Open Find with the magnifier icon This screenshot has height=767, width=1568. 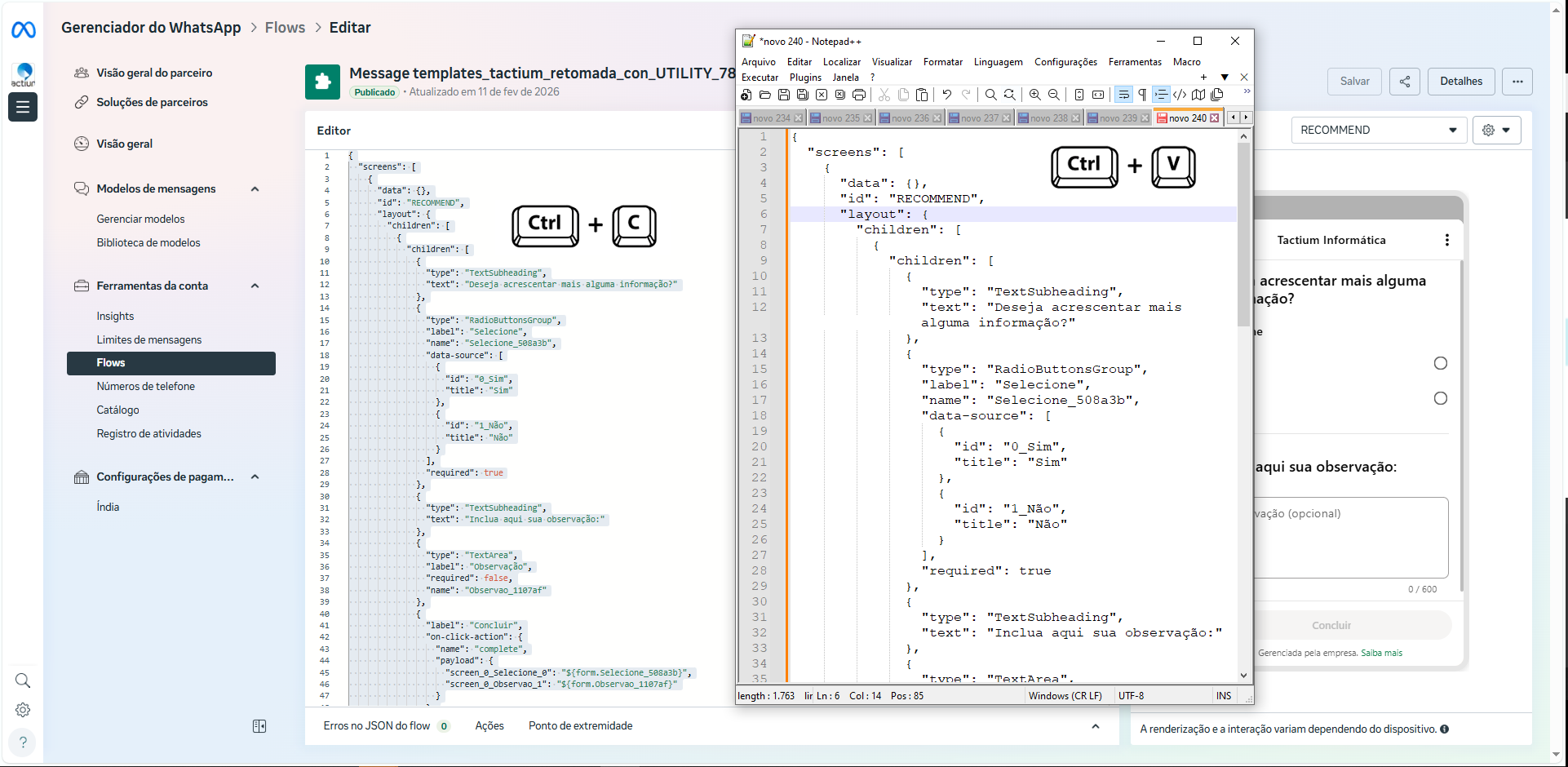(x=990, y=95)
